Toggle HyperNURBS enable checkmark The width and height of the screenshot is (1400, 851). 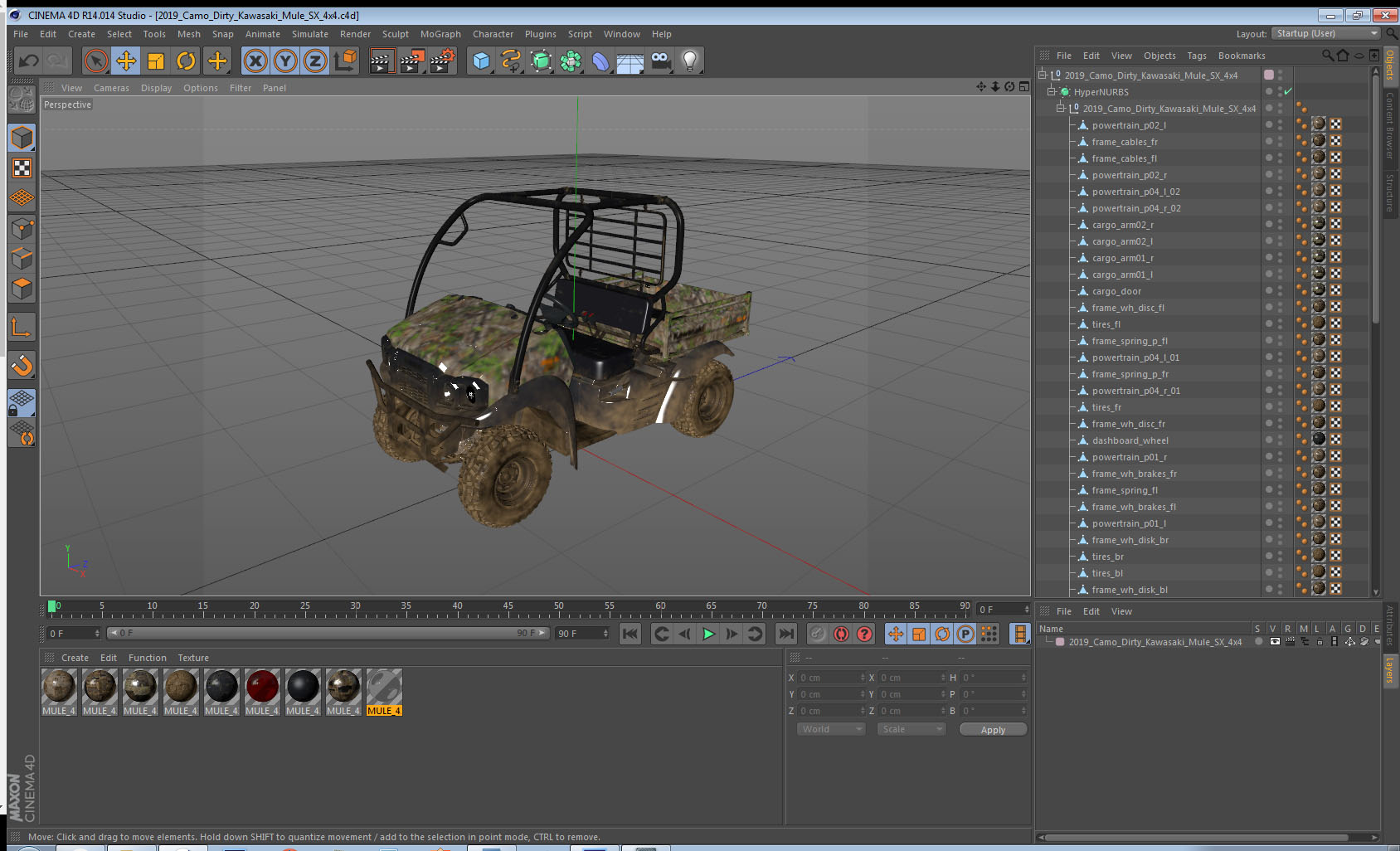click(1288, 91)
